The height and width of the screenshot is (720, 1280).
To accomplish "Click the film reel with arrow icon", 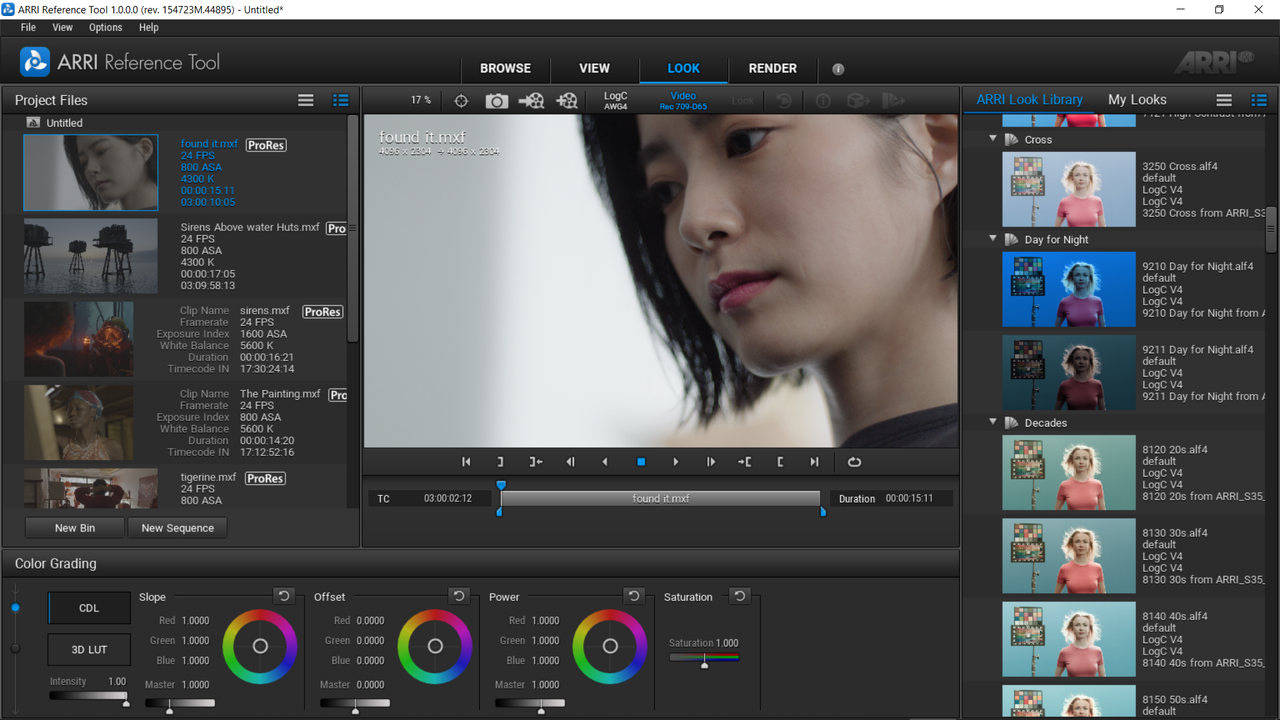I will point(531,100).
